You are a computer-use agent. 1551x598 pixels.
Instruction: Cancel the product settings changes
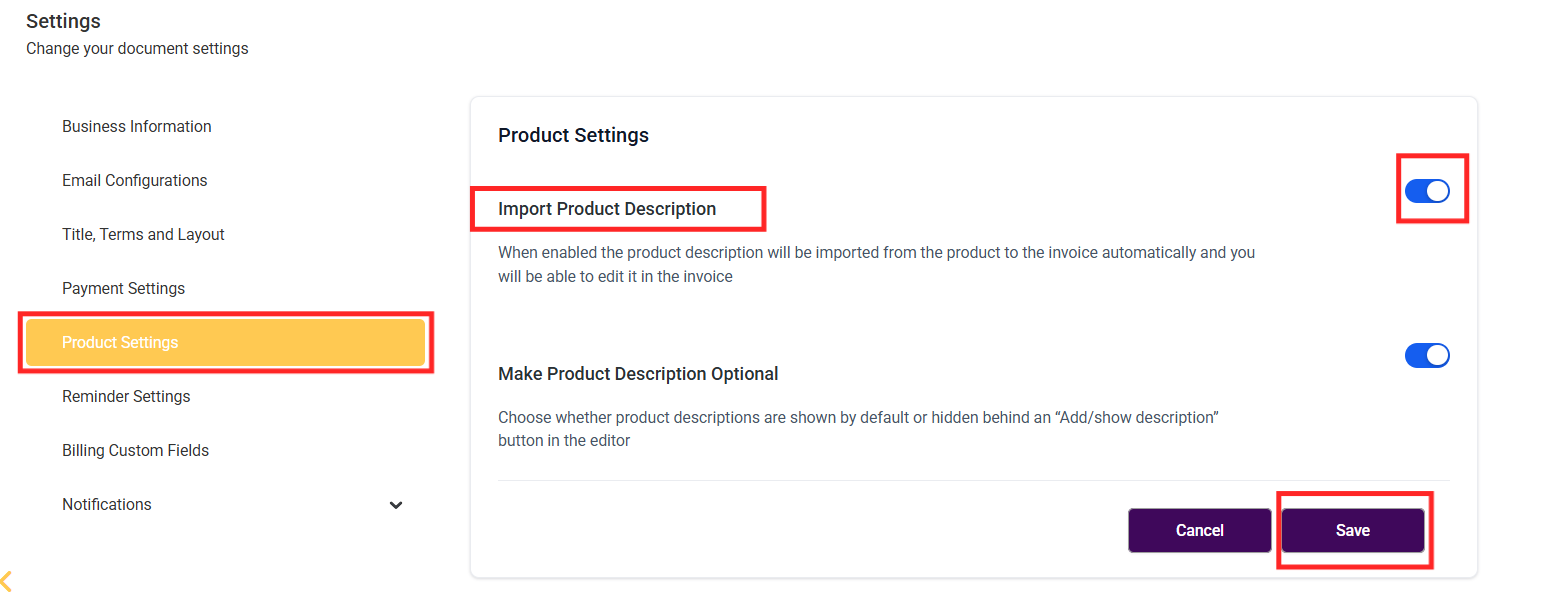(1199, 530)
